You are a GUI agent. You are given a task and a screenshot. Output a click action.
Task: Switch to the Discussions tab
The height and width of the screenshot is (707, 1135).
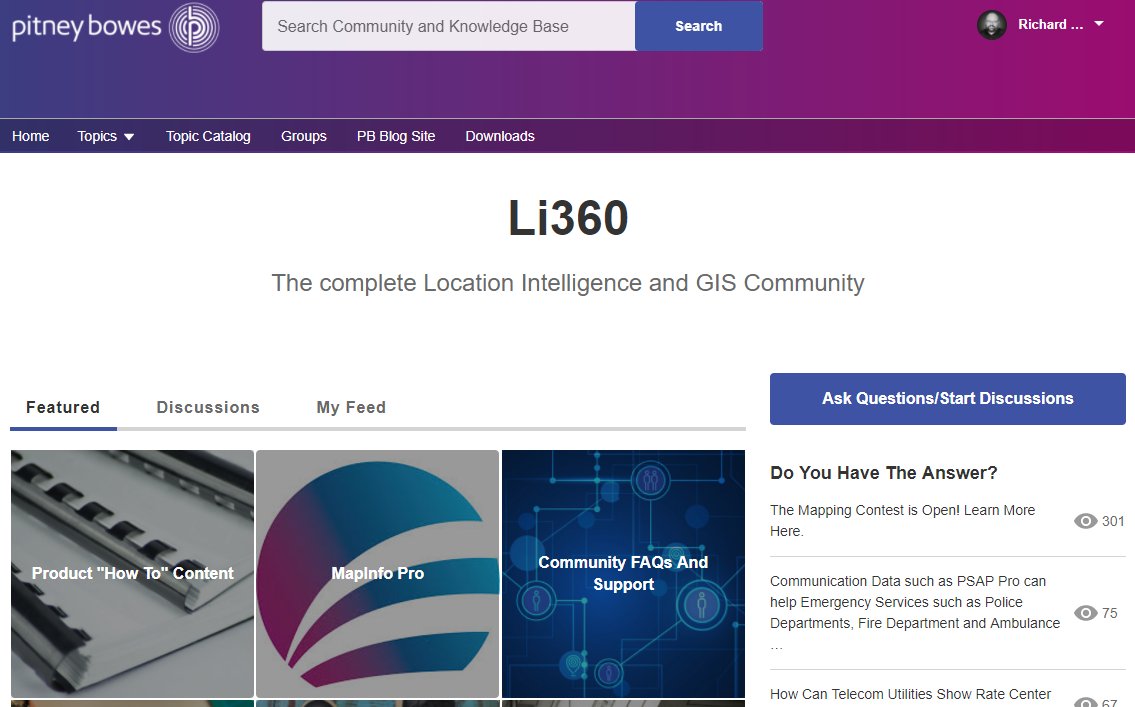pyautogui.click(x=207, y=407)
